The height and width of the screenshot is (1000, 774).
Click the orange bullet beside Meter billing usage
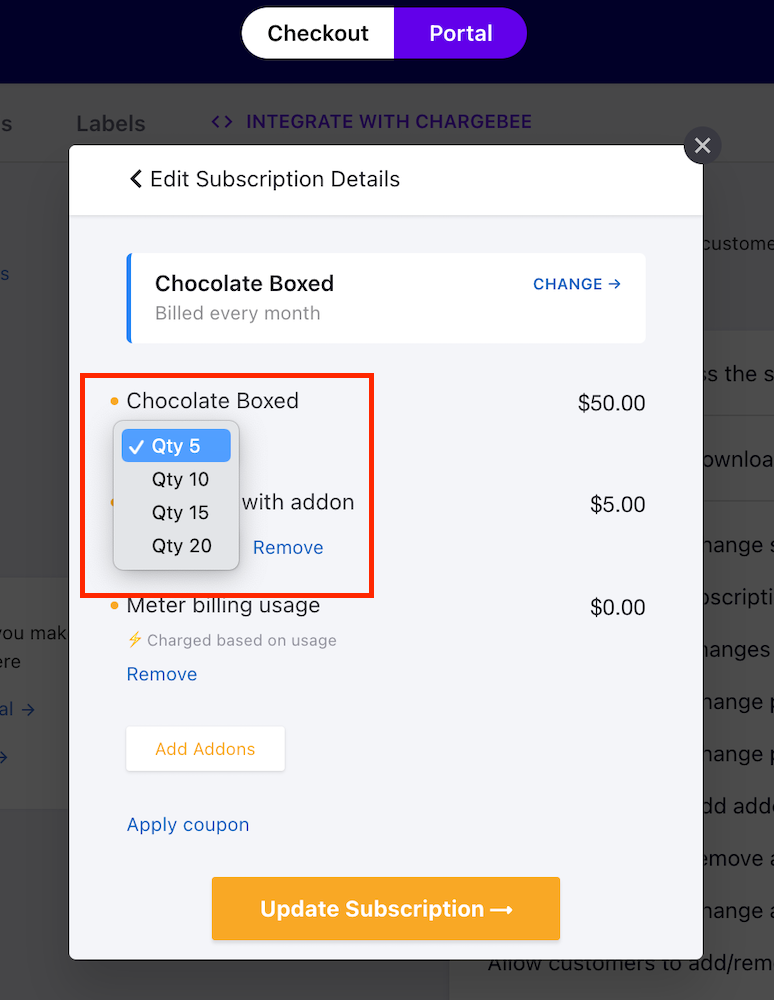click(114, 605)
